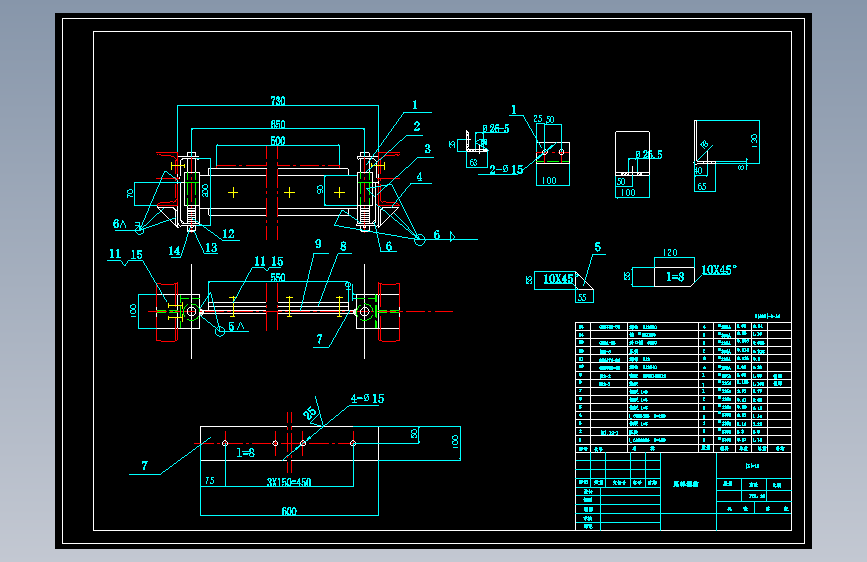Viewport: 867px width, 562px height.
Task: Select part callout number 13
Action: [x=211, y=248]
